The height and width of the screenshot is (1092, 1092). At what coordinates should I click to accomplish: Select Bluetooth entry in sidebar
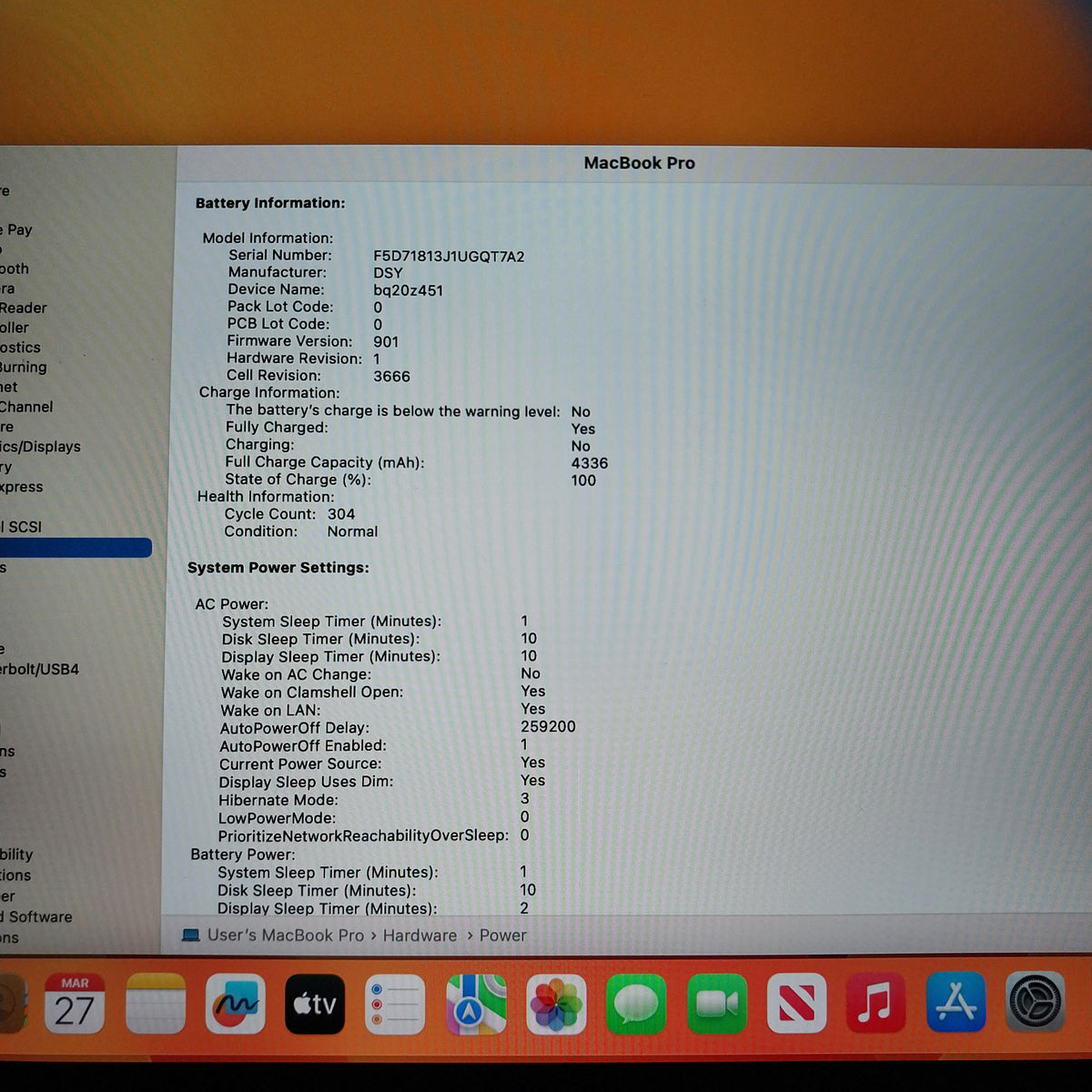click(15, 269)
